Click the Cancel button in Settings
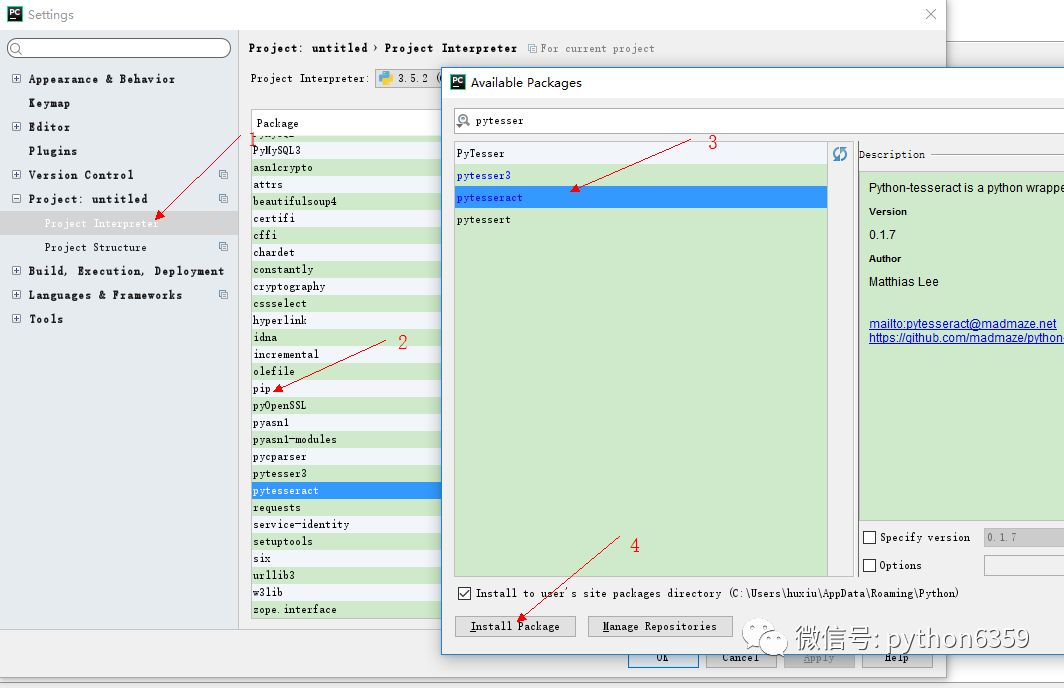This screenshot has width=1064, height=688. pyautogui.click(x=740, y=659)
